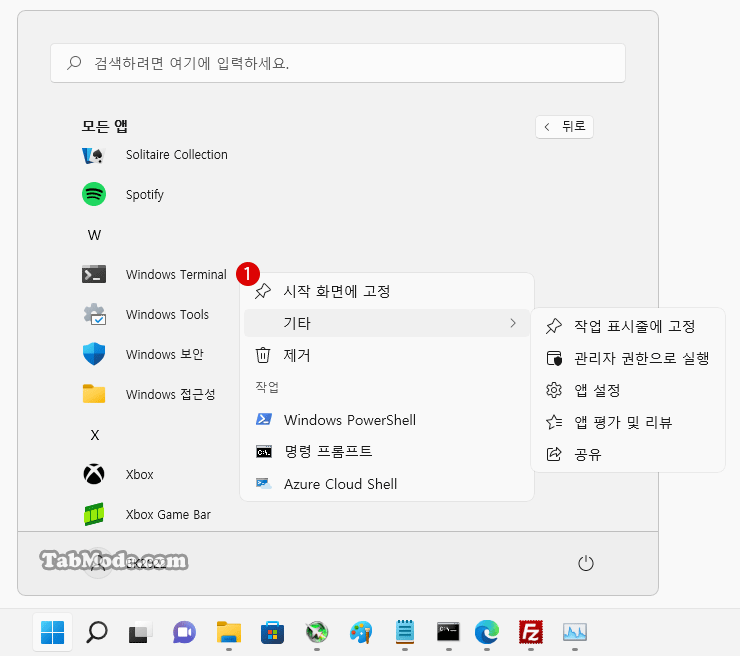Launch 명령 프롬프트 task
Screen dimensions: 740x656
click(387, 452)
